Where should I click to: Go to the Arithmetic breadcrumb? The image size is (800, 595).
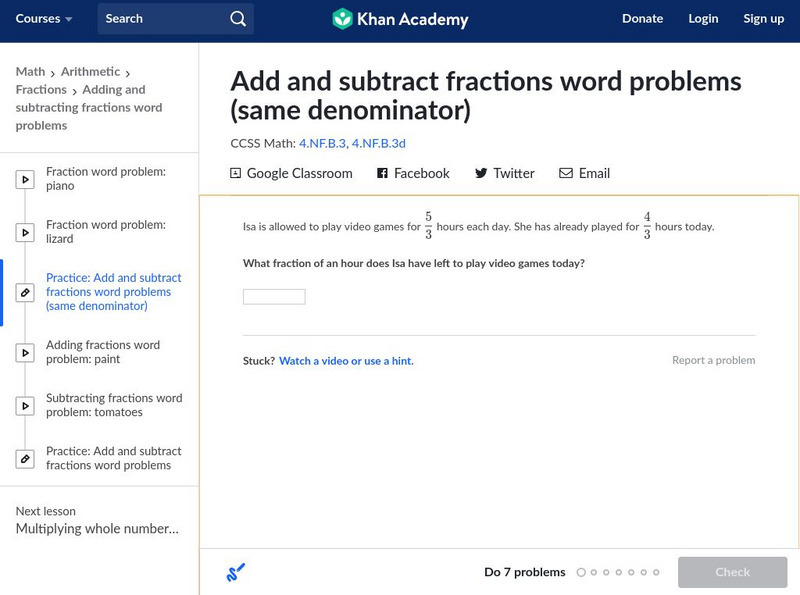point(90,72)
